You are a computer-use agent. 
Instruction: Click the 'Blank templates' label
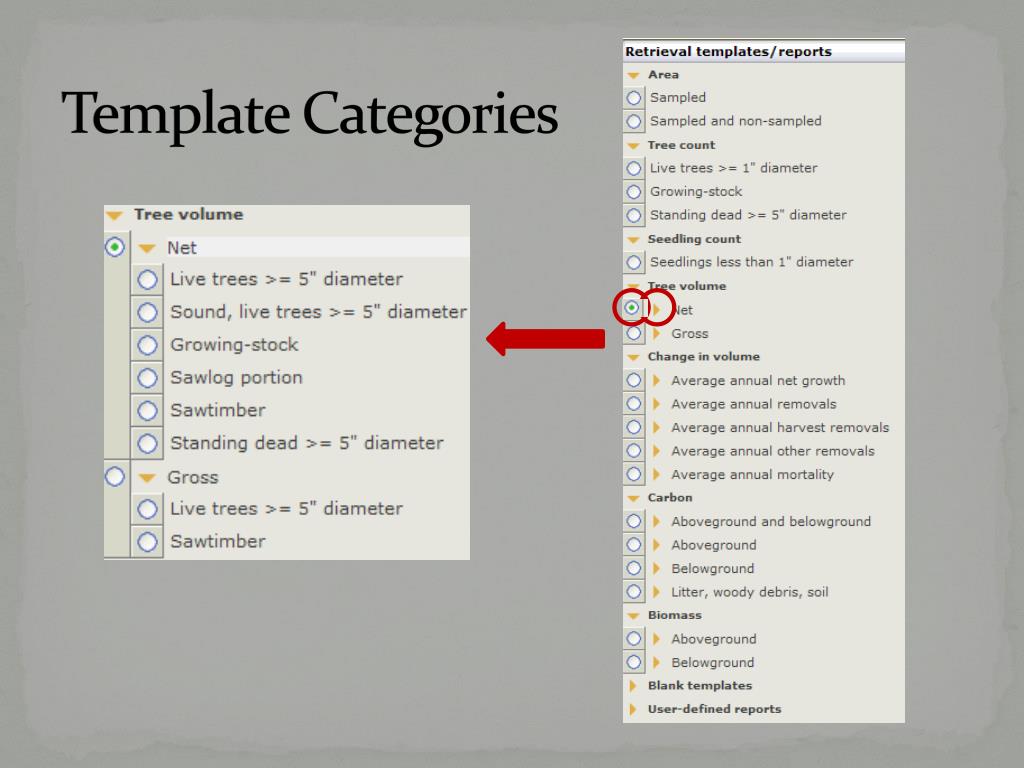tap(699, 686)
